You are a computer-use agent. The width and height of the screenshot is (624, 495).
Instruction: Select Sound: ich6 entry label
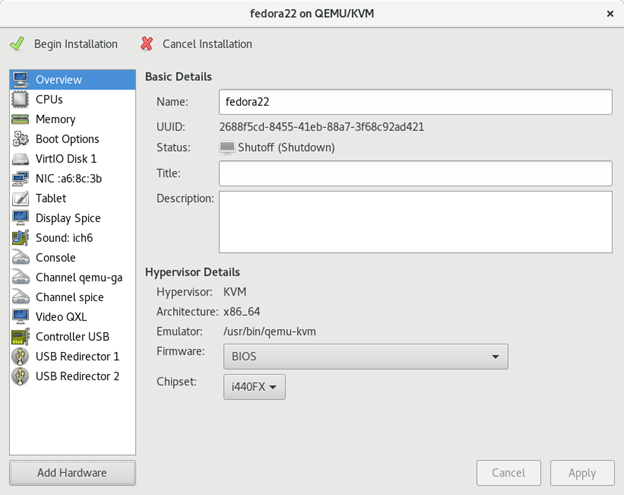[64, 238]
